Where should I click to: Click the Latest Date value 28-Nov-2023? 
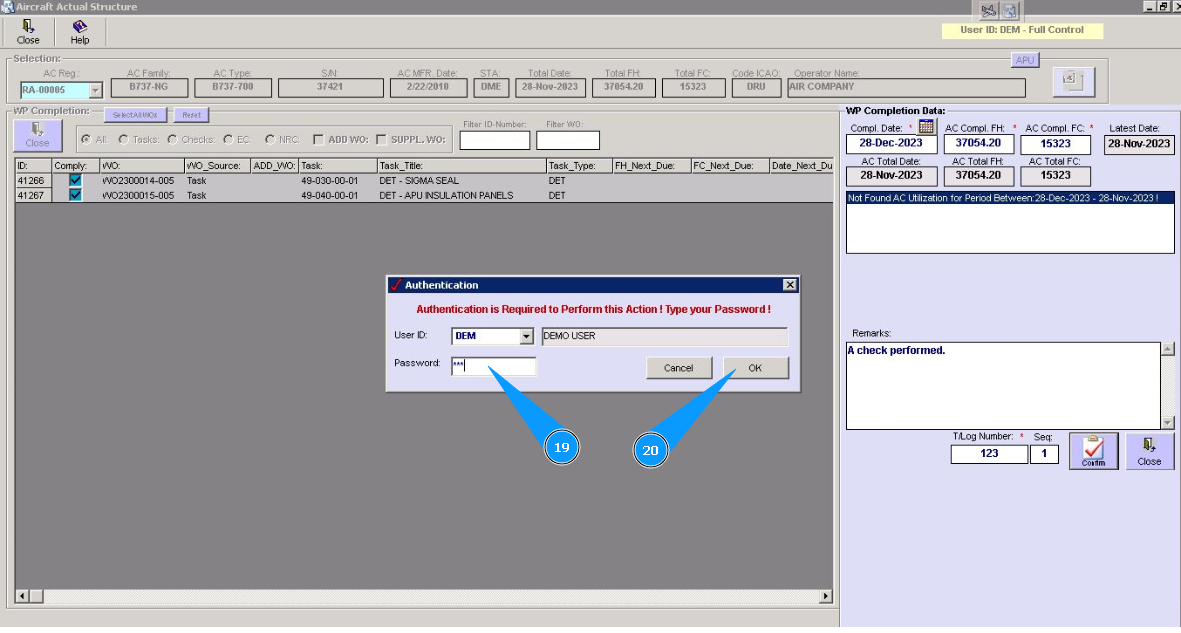[1139, 144]
